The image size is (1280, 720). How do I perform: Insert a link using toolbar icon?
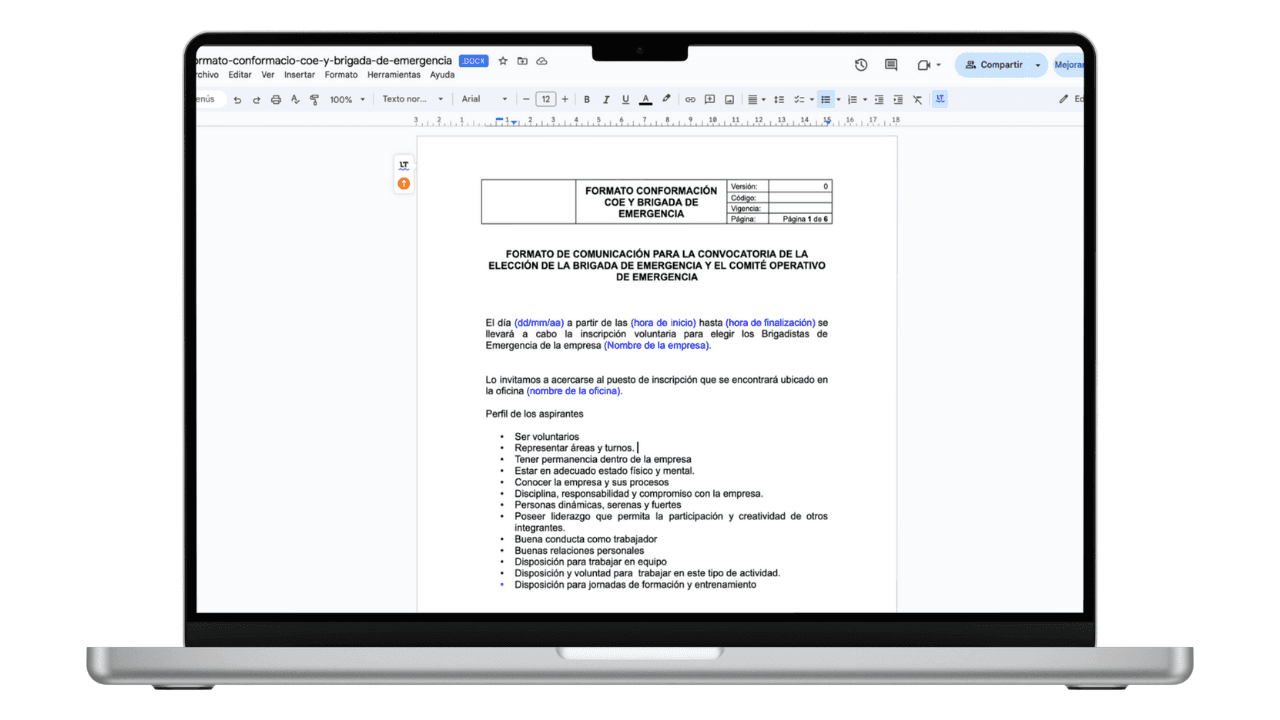pos(690,99)
